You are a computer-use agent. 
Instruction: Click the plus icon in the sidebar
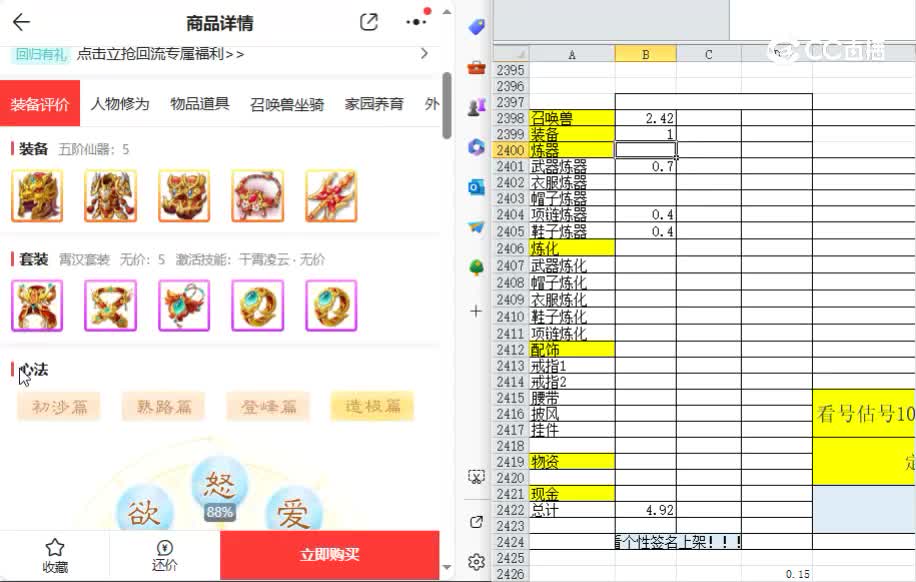tap(474, 311)
